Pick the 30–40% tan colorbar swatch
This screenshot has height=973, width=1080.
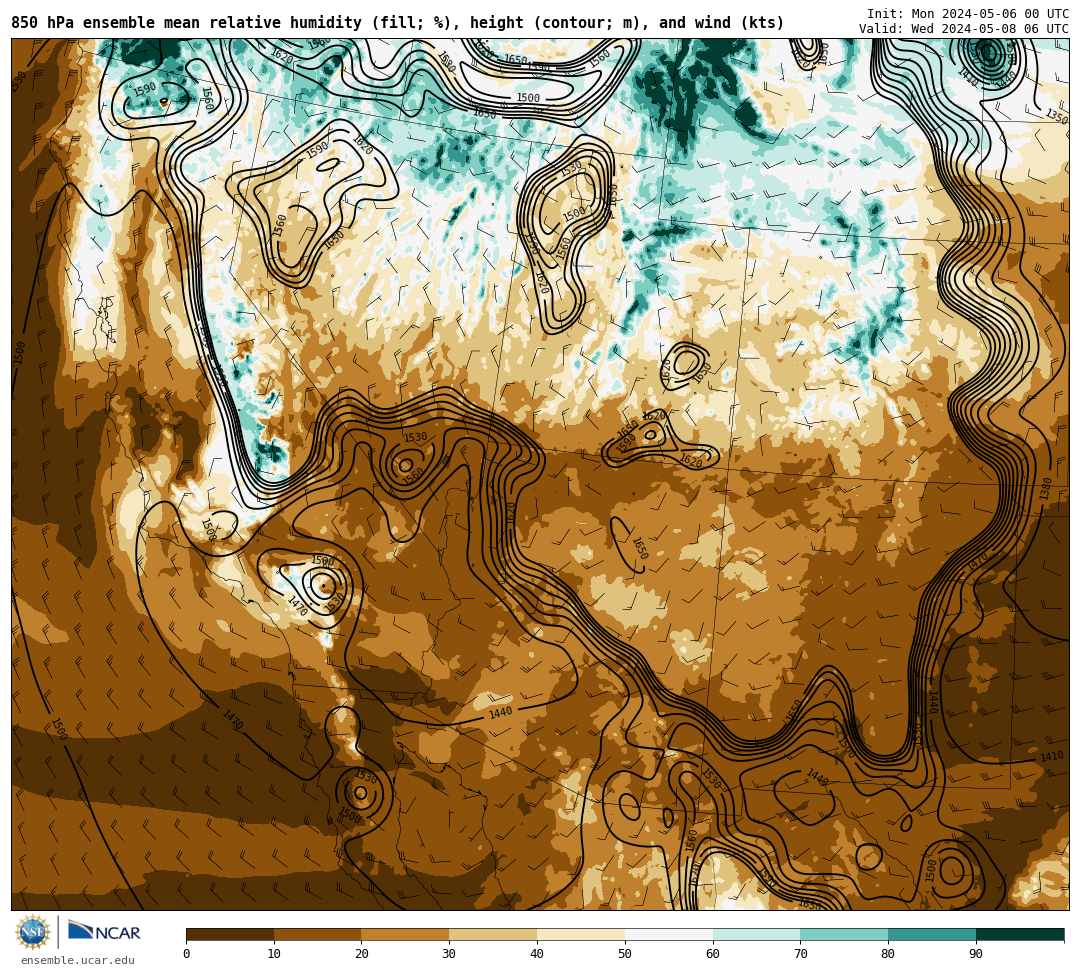(493, 934)
